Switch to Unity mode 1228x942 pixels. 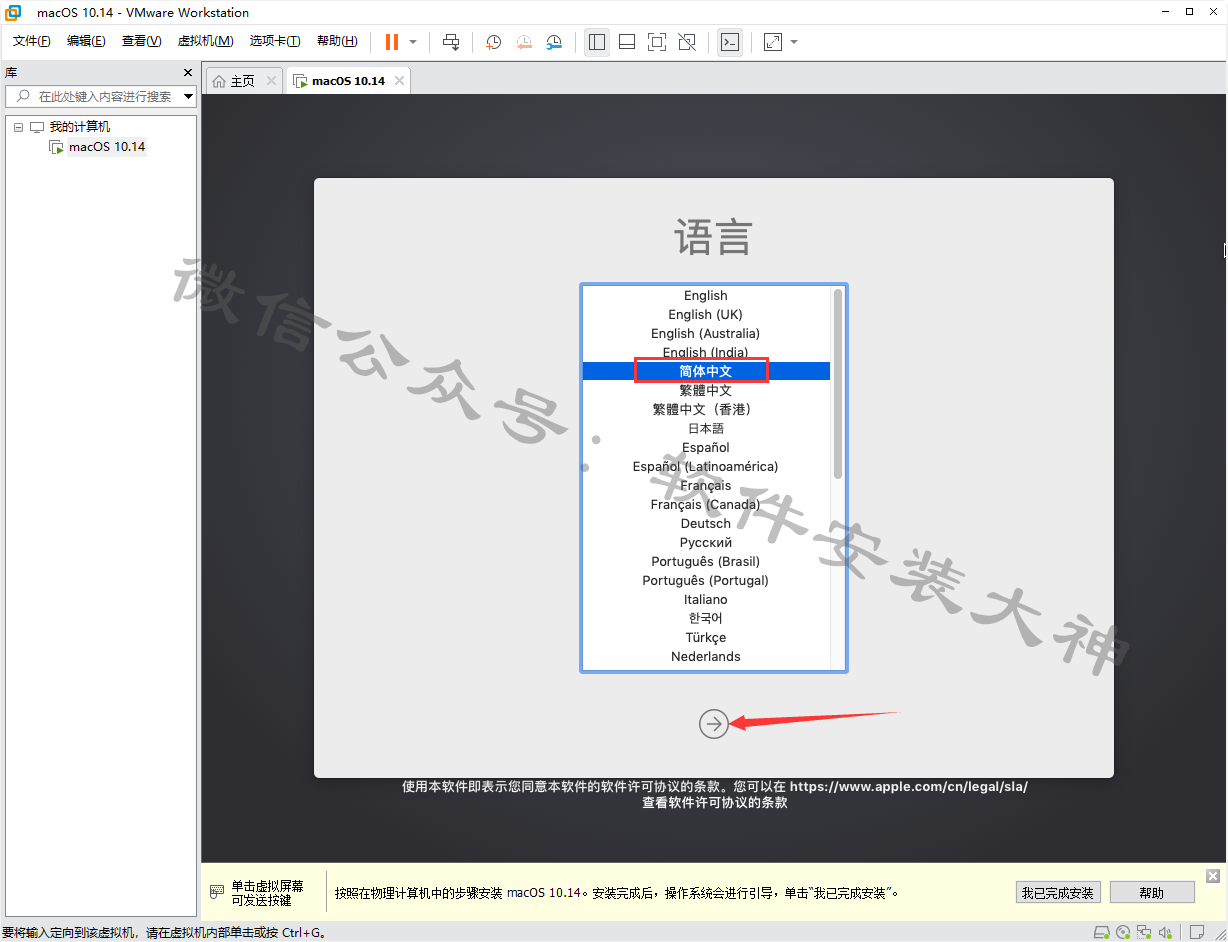coord(687,42)
